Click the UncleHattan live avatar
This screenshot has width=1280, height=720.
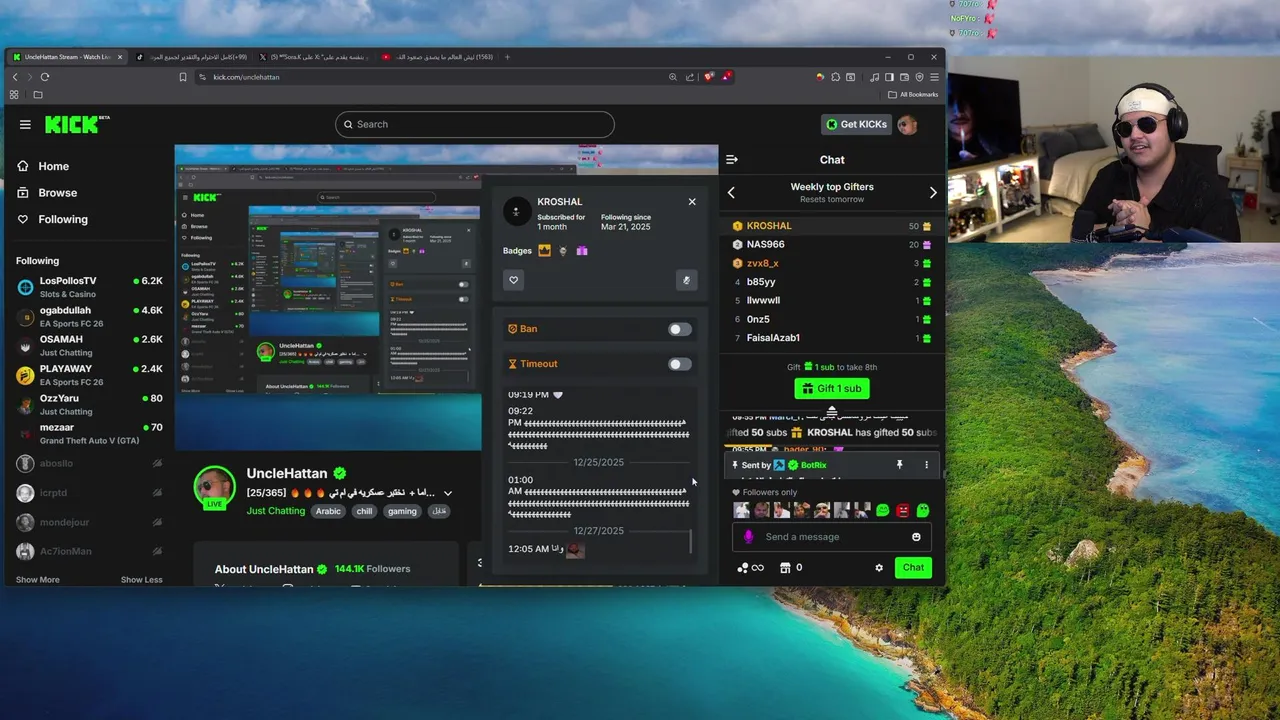(214, 487)
